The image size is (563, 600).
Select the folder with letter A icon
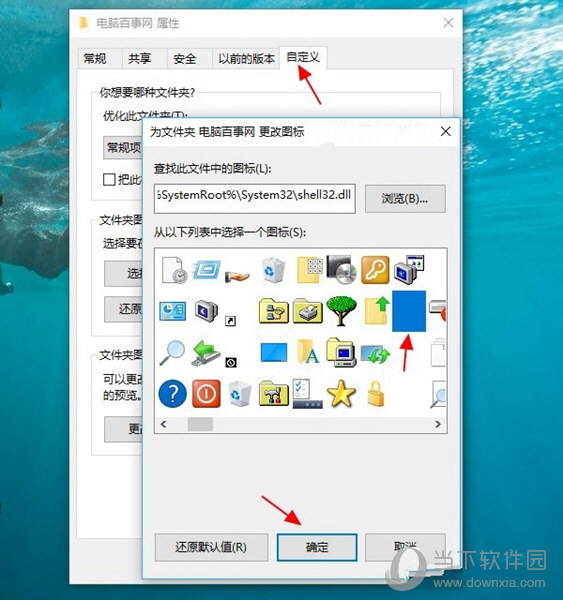tap(308, 351)
